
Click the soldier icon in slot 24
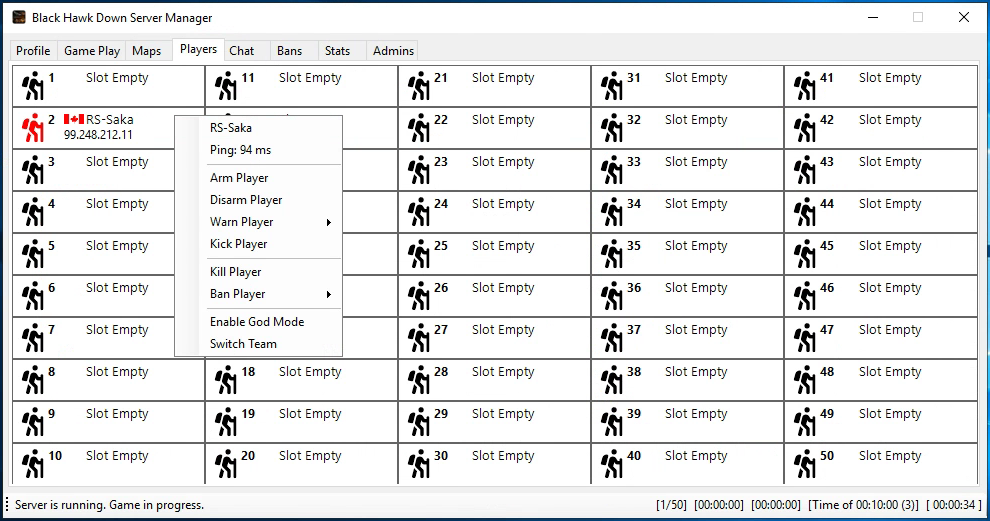419,212
